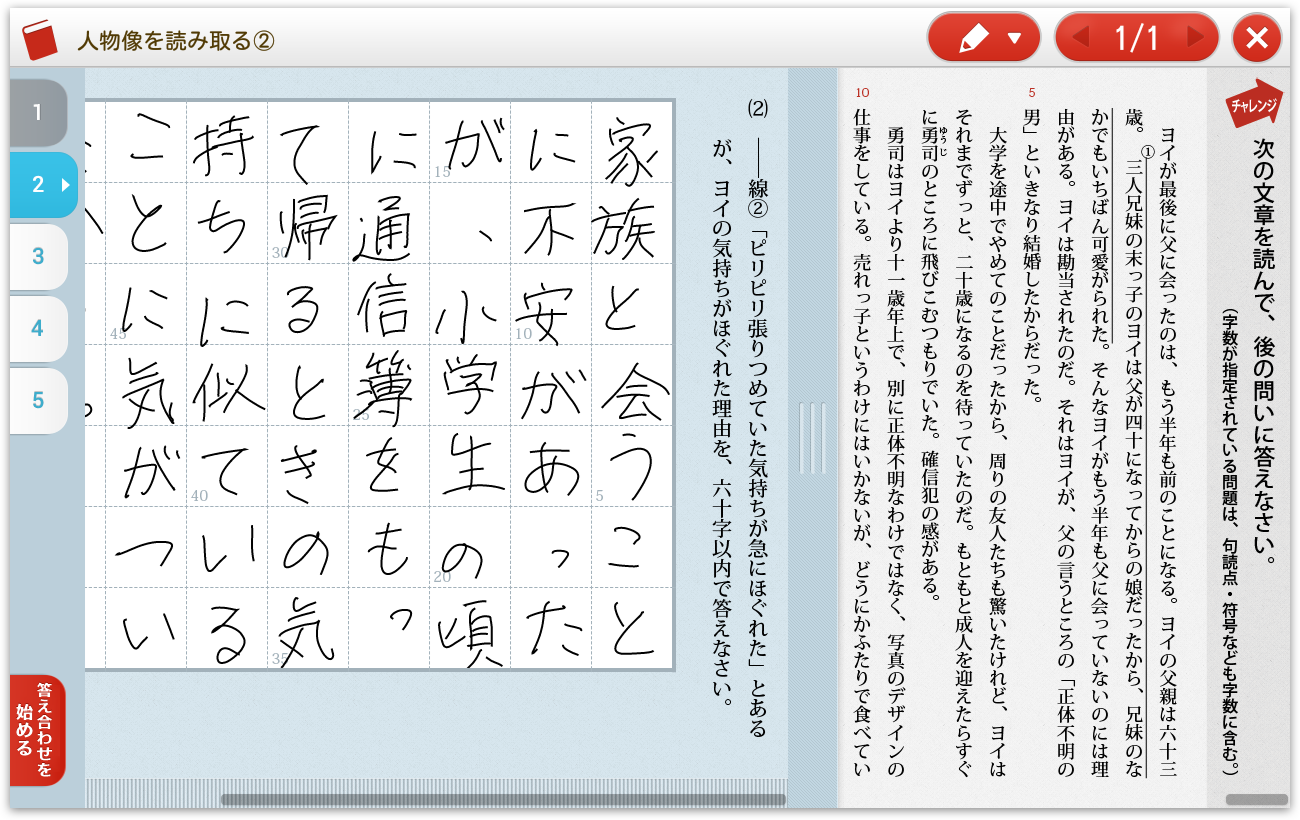The height and width of the screenshot is (820, 1300).
Task: Open question tab 3
Action: click(x=38, y=257)
